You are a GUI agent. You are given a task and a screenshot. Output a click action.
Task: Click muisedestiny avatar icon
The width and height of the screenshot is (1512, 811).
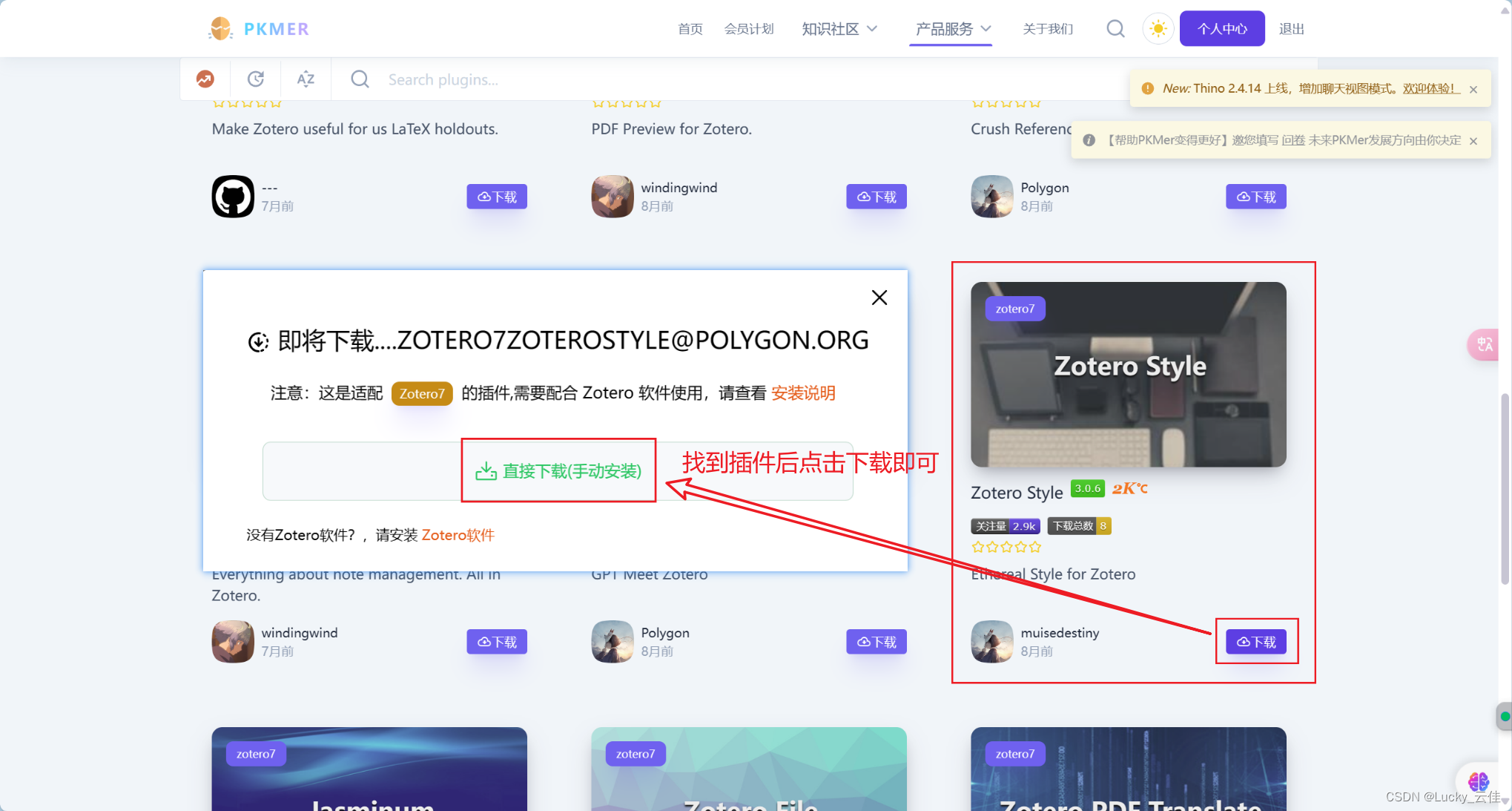click(992, 642)
